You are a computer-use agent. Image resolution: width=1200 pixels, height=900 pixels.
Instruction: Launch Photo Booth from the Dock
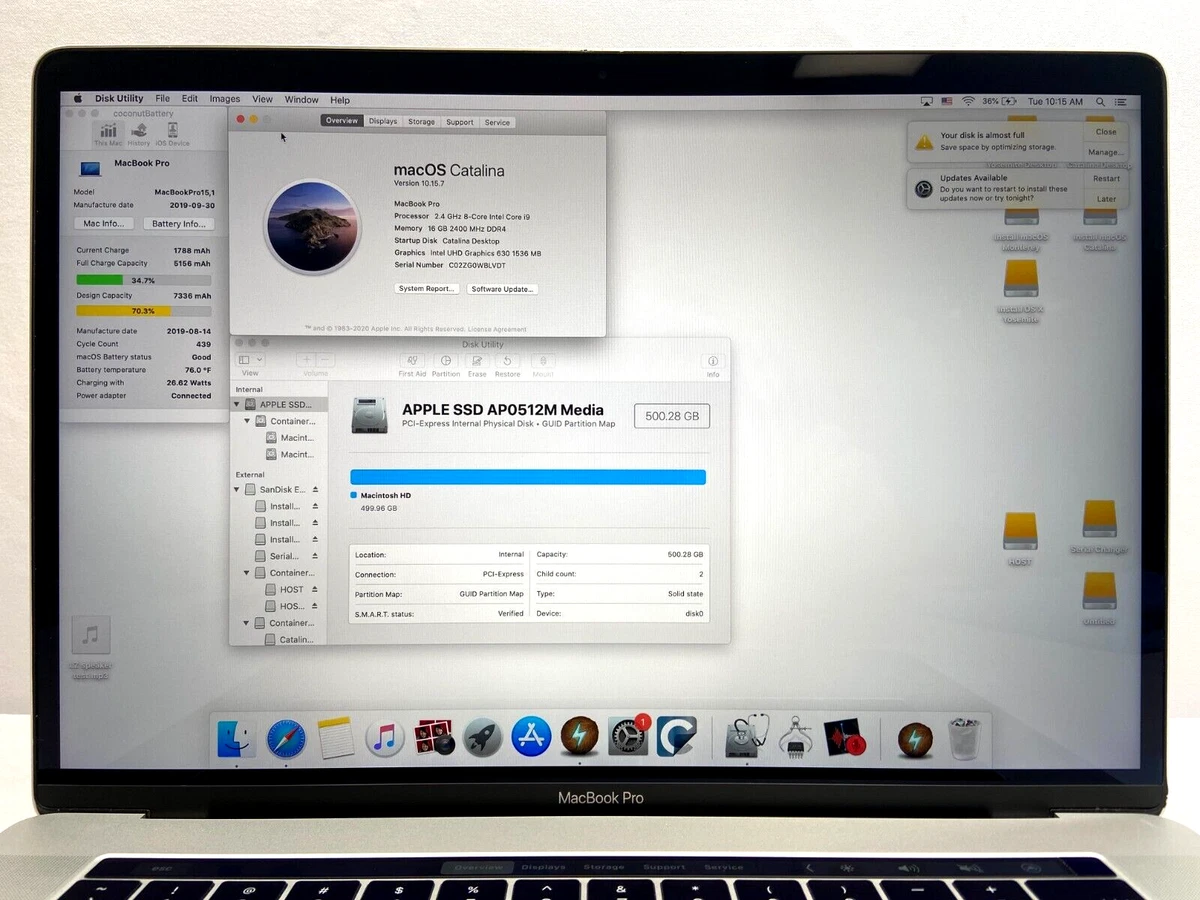click(x=434, y=738)
